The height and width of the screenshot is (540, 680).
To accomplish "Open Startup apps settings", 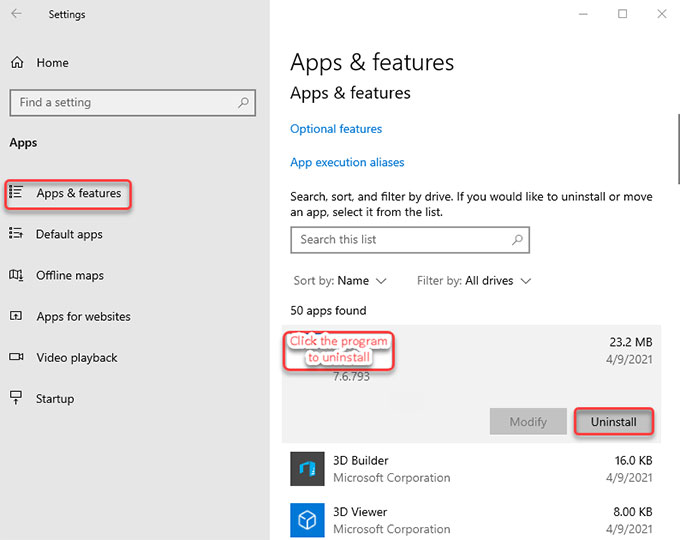I will coord(55,399).
